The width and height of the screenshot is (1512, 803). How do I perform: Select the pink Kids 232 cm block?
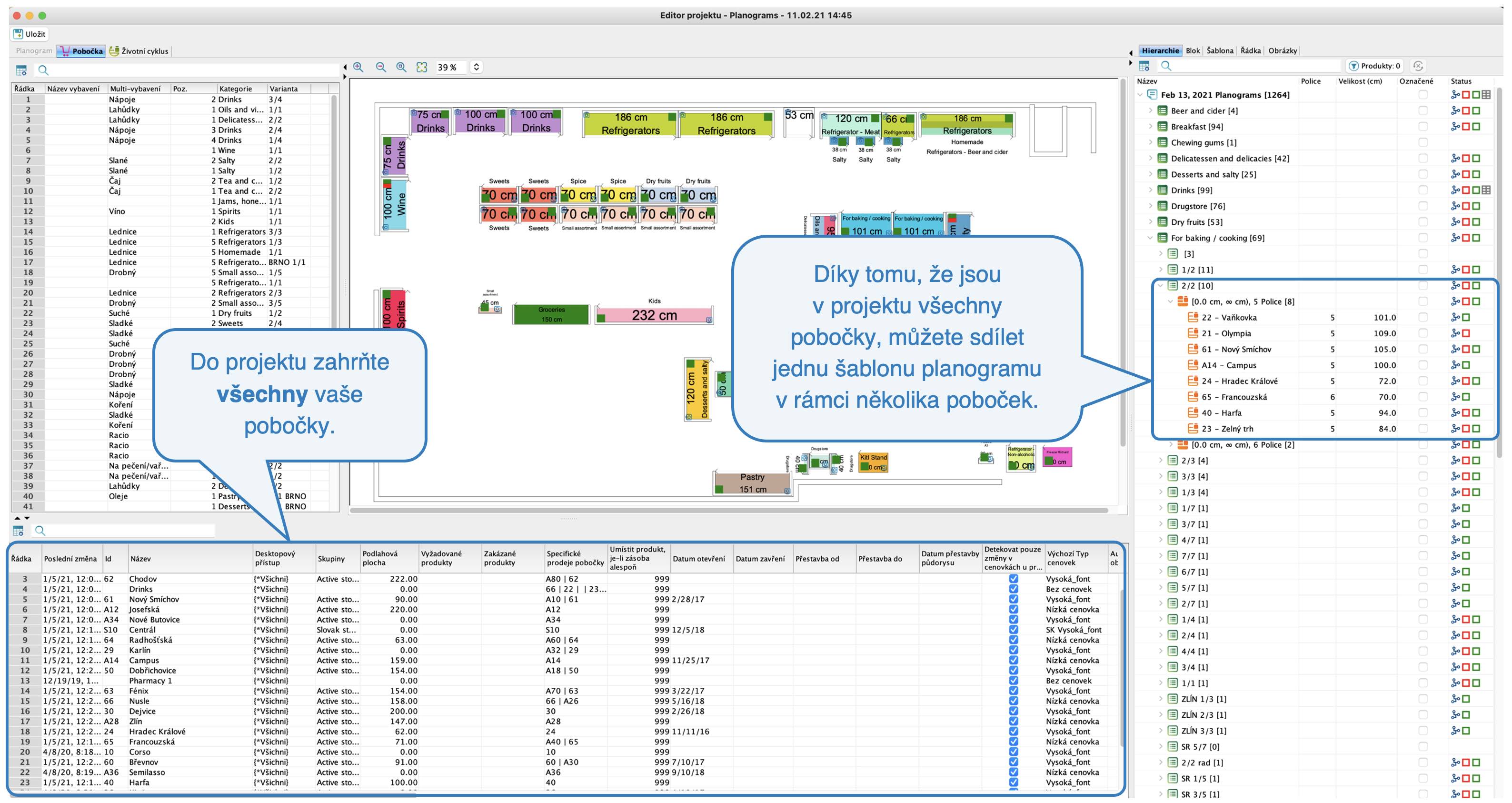tap(654, 315)
